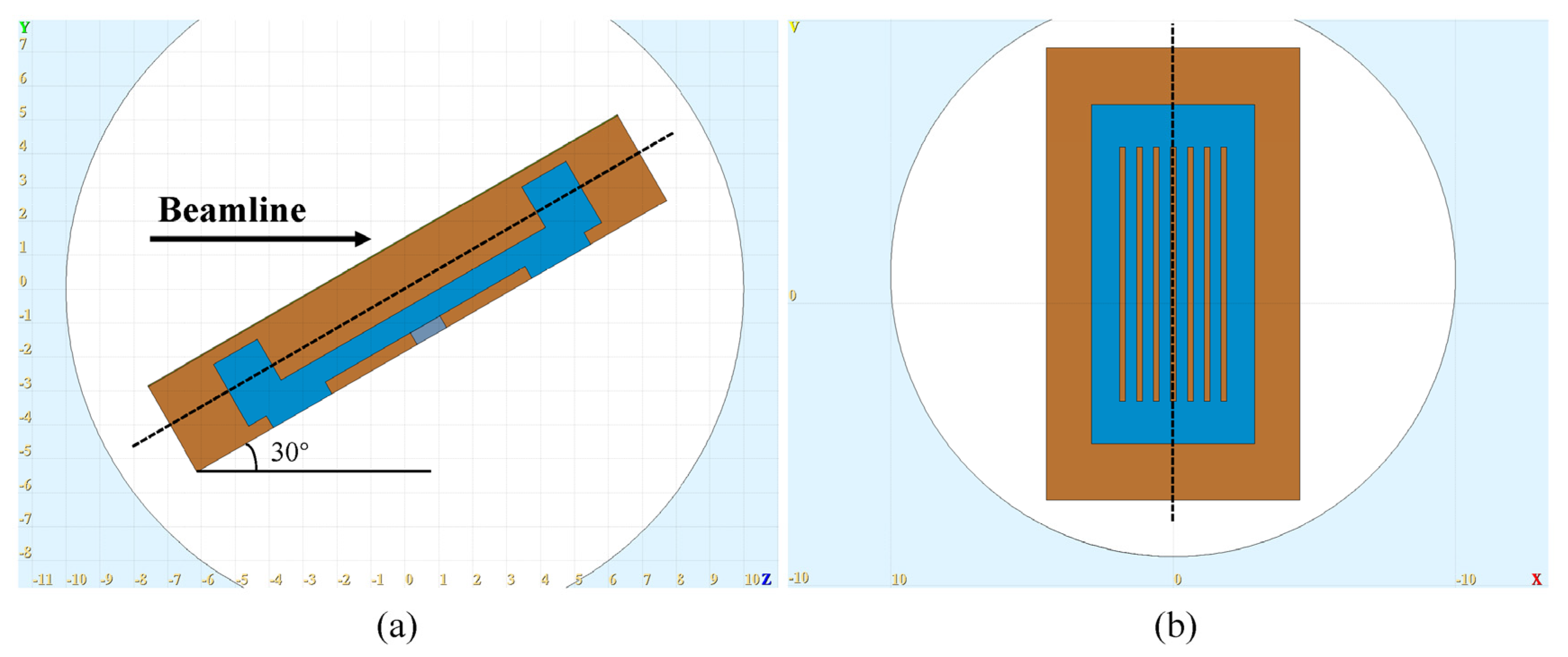Viewport: 1568px width, 657px height.
Task: Click the -10 tick at panel b bottom right
Action: (1466, 579)
